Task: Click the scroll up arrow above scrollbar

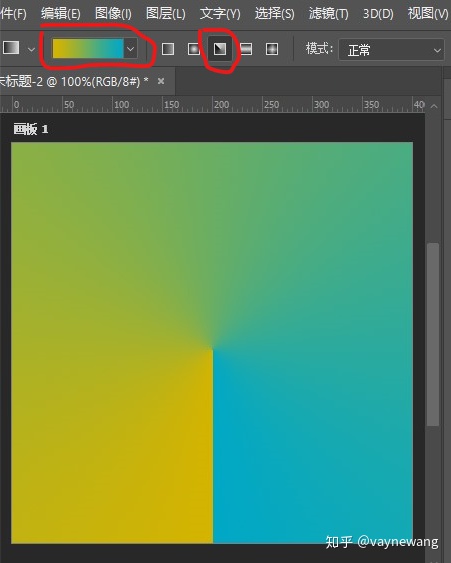Action: pos(434,106)
